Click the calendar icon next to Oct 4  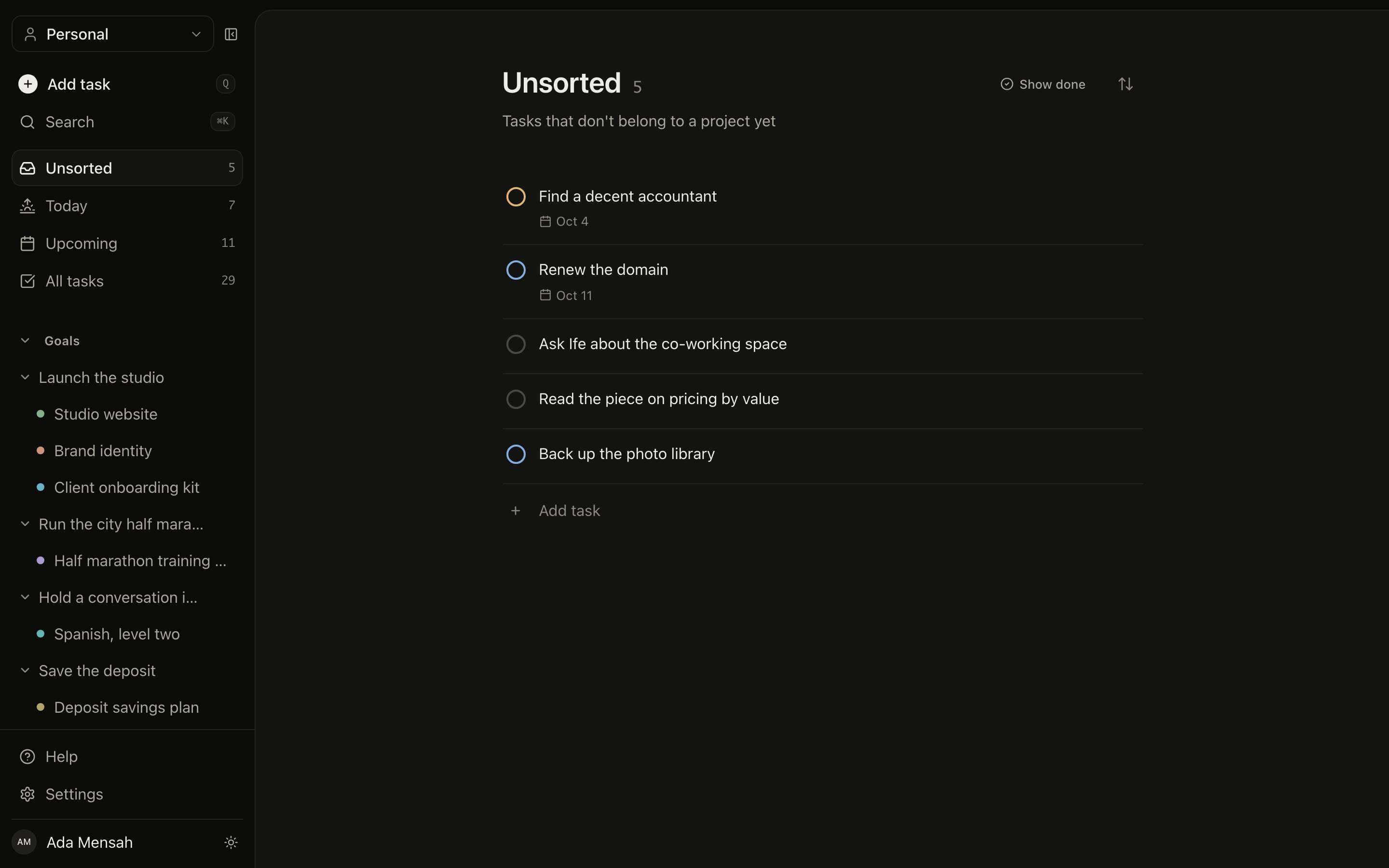tap(545, 222)
